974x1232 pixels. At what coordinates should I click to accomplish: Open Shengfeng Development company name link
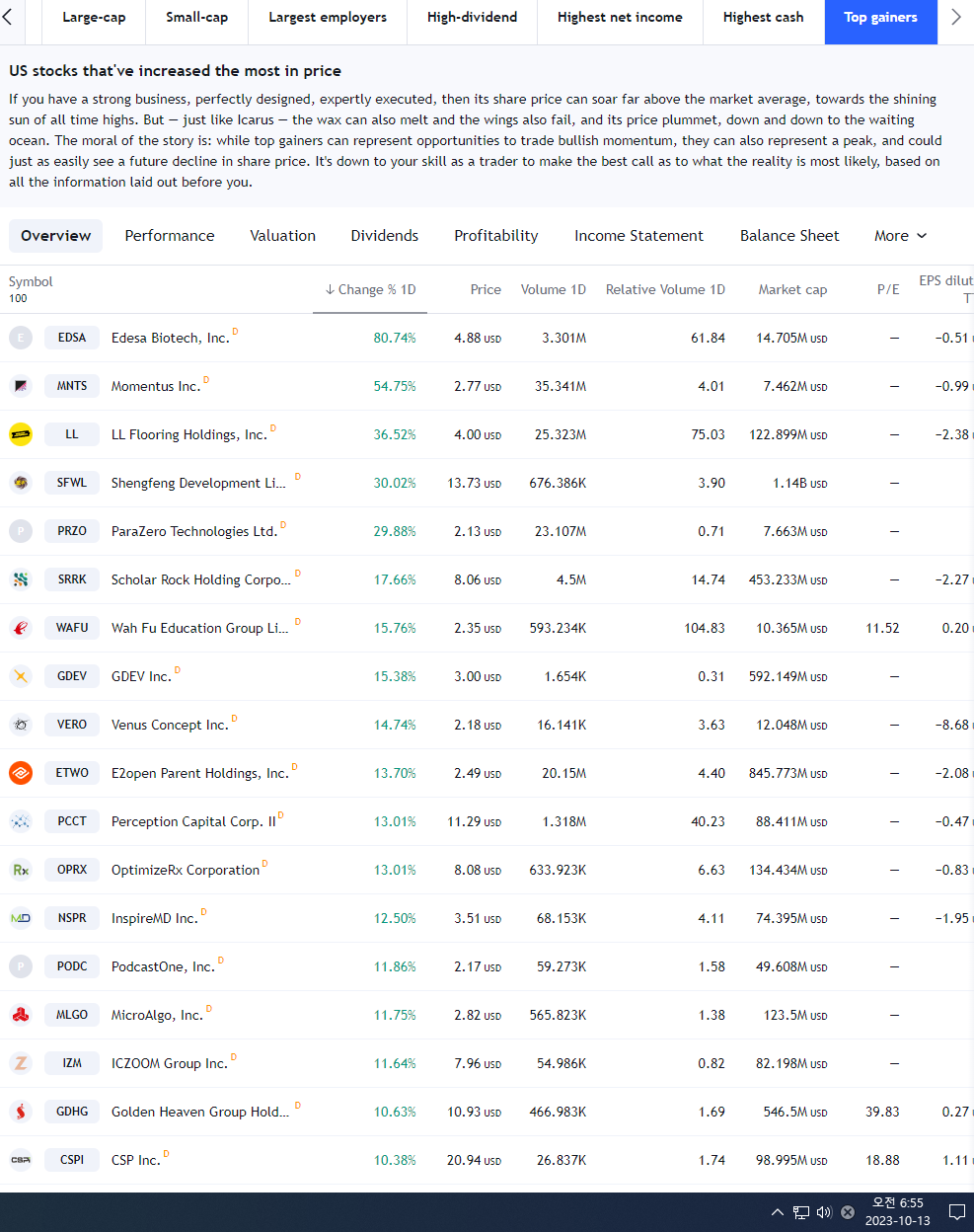(198, 483)
